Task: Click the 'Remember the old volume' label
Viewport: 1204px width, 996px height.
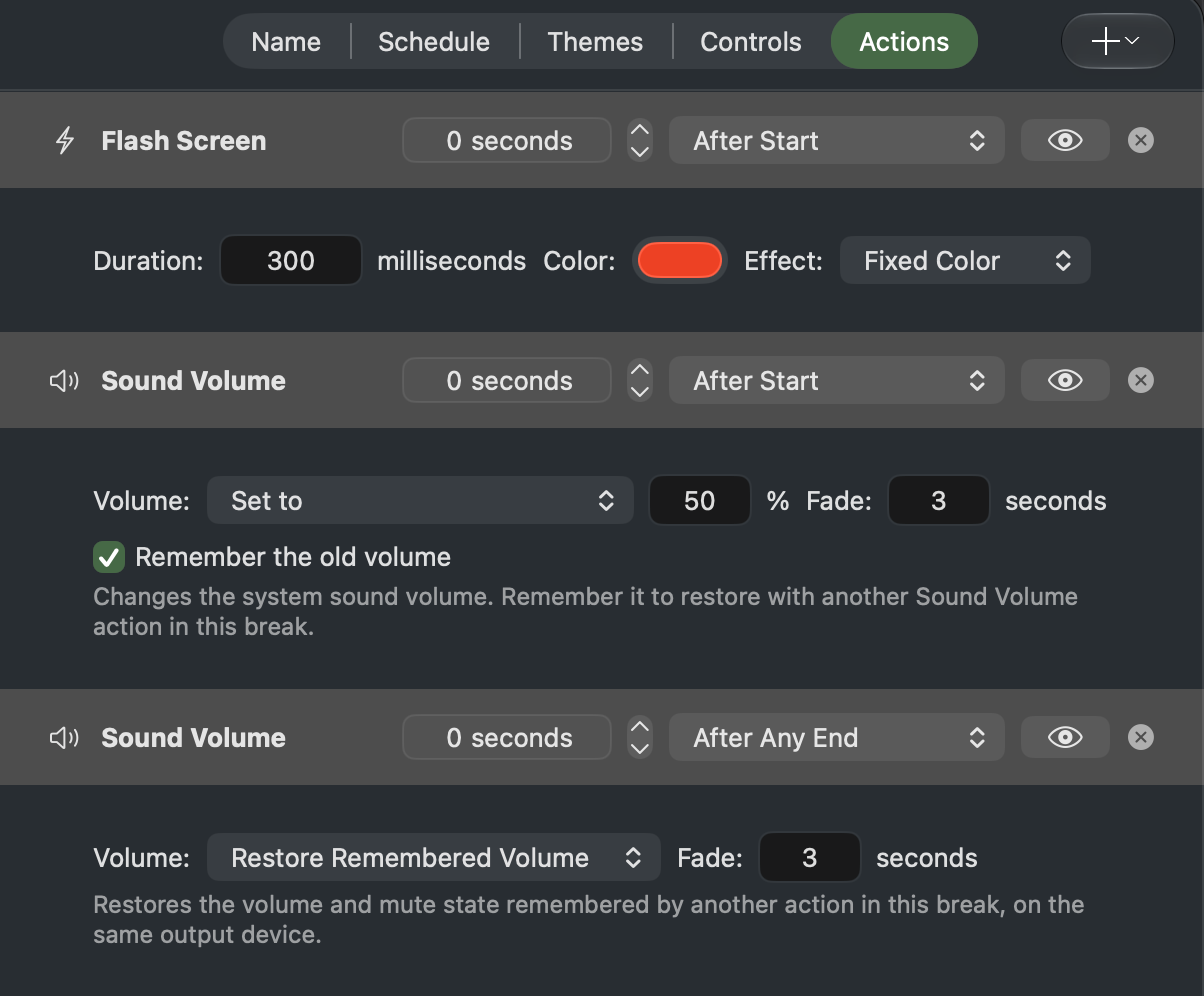Action: tap(293, 558)
